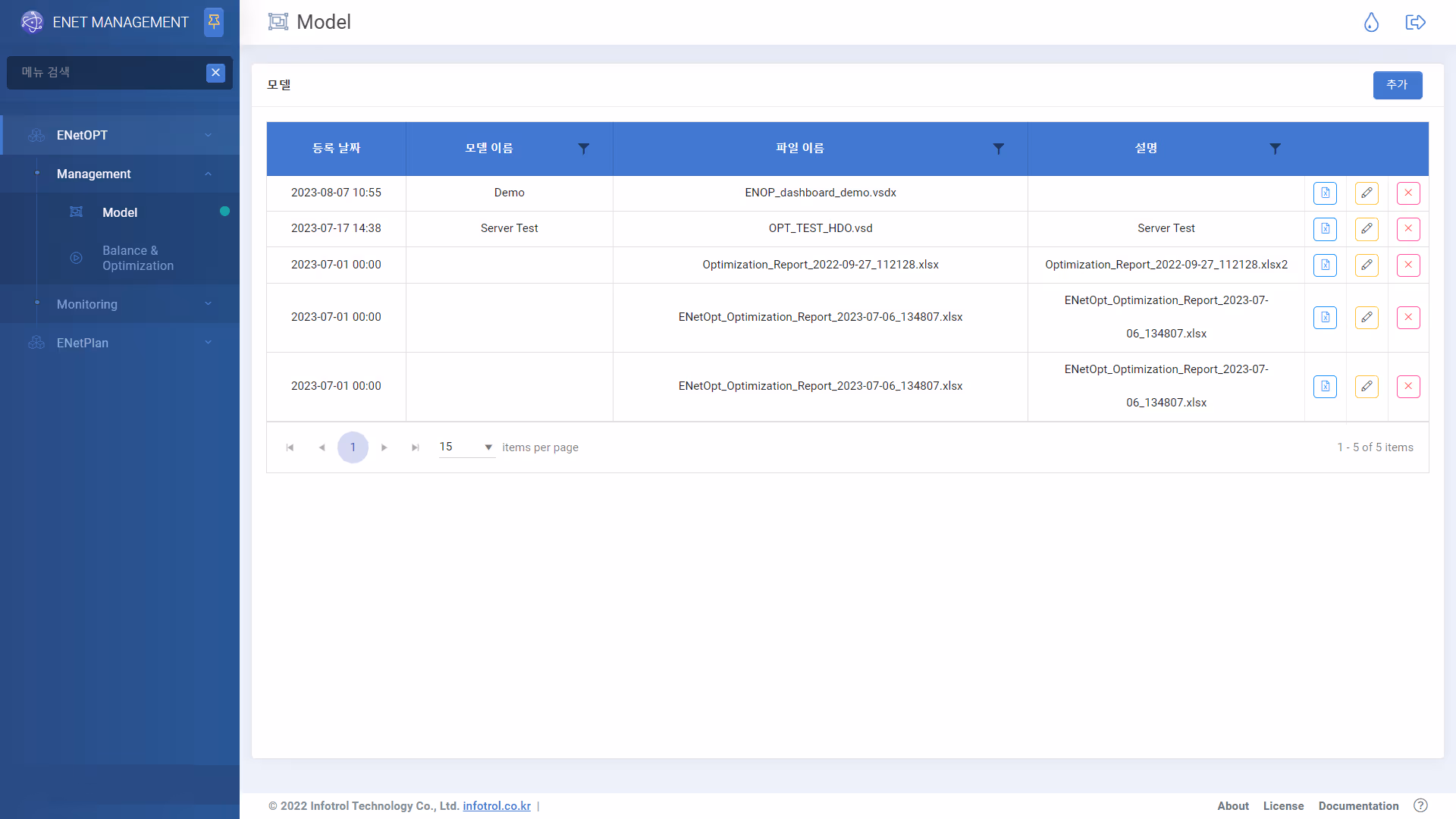Image resolution: width=1456 pixels, height=819 pixels.
Task: Edit the Demo model row
Action: pos(1367,193)
